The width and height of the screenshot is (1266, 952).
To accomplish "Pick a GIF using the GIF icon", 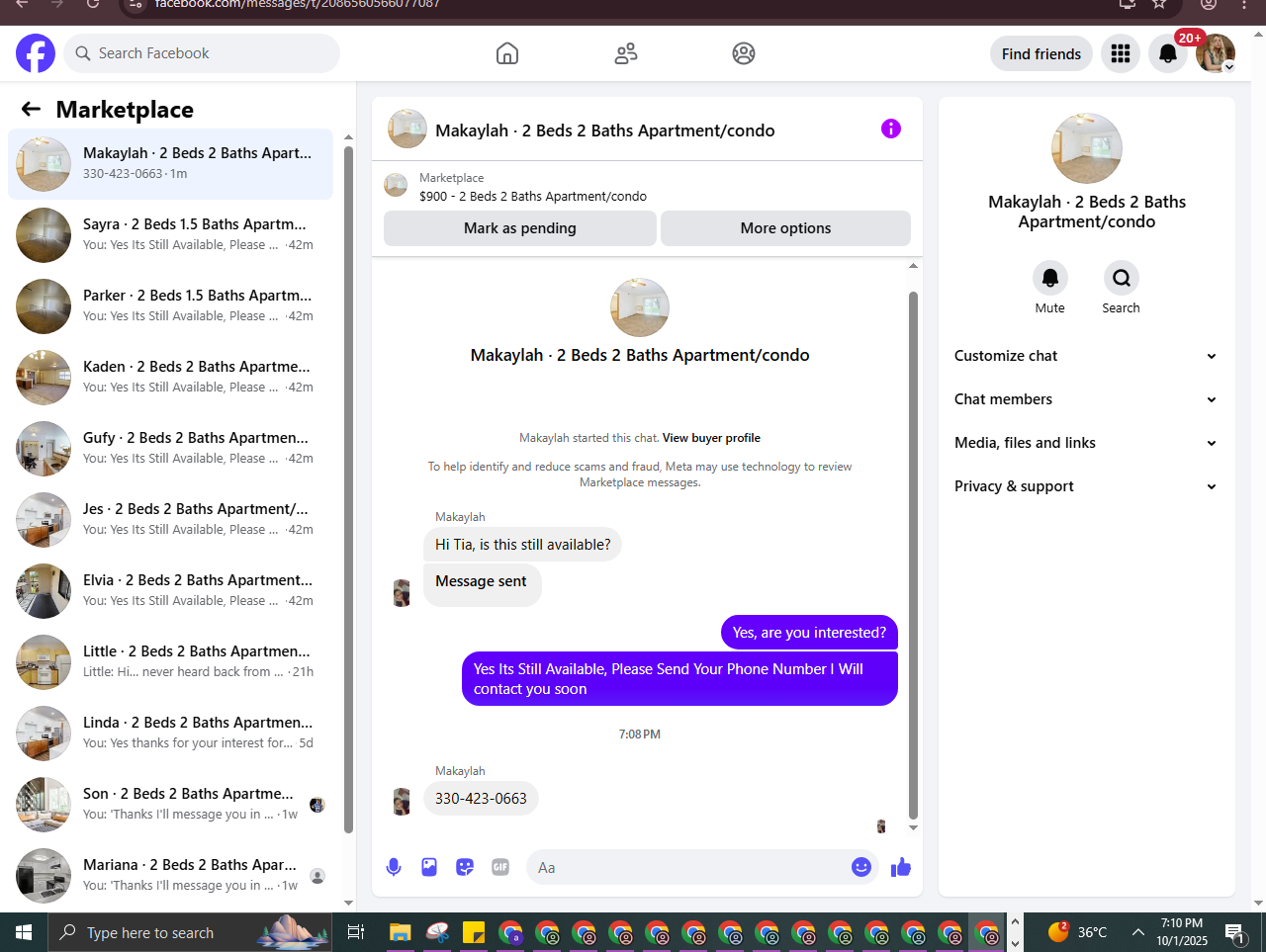I will pyautogui.click(x=500, y=867).
